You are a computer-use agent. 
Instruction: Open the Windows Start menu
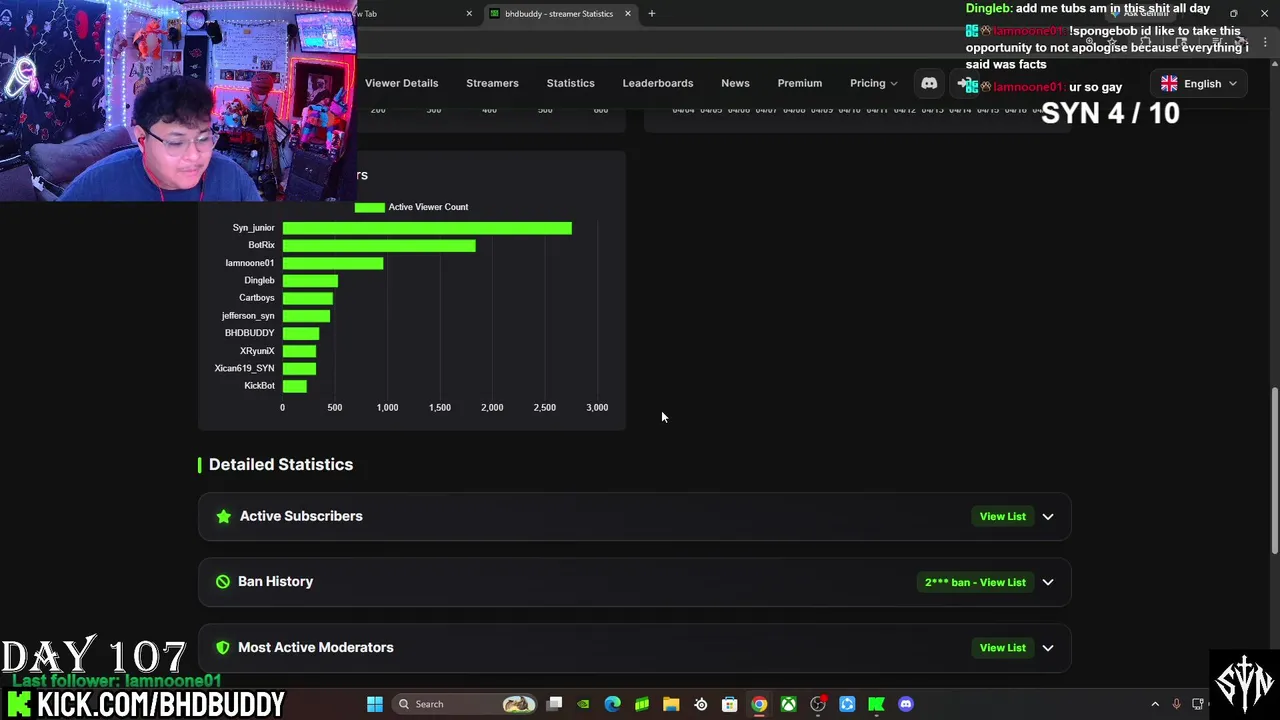[x=375, y=704]
